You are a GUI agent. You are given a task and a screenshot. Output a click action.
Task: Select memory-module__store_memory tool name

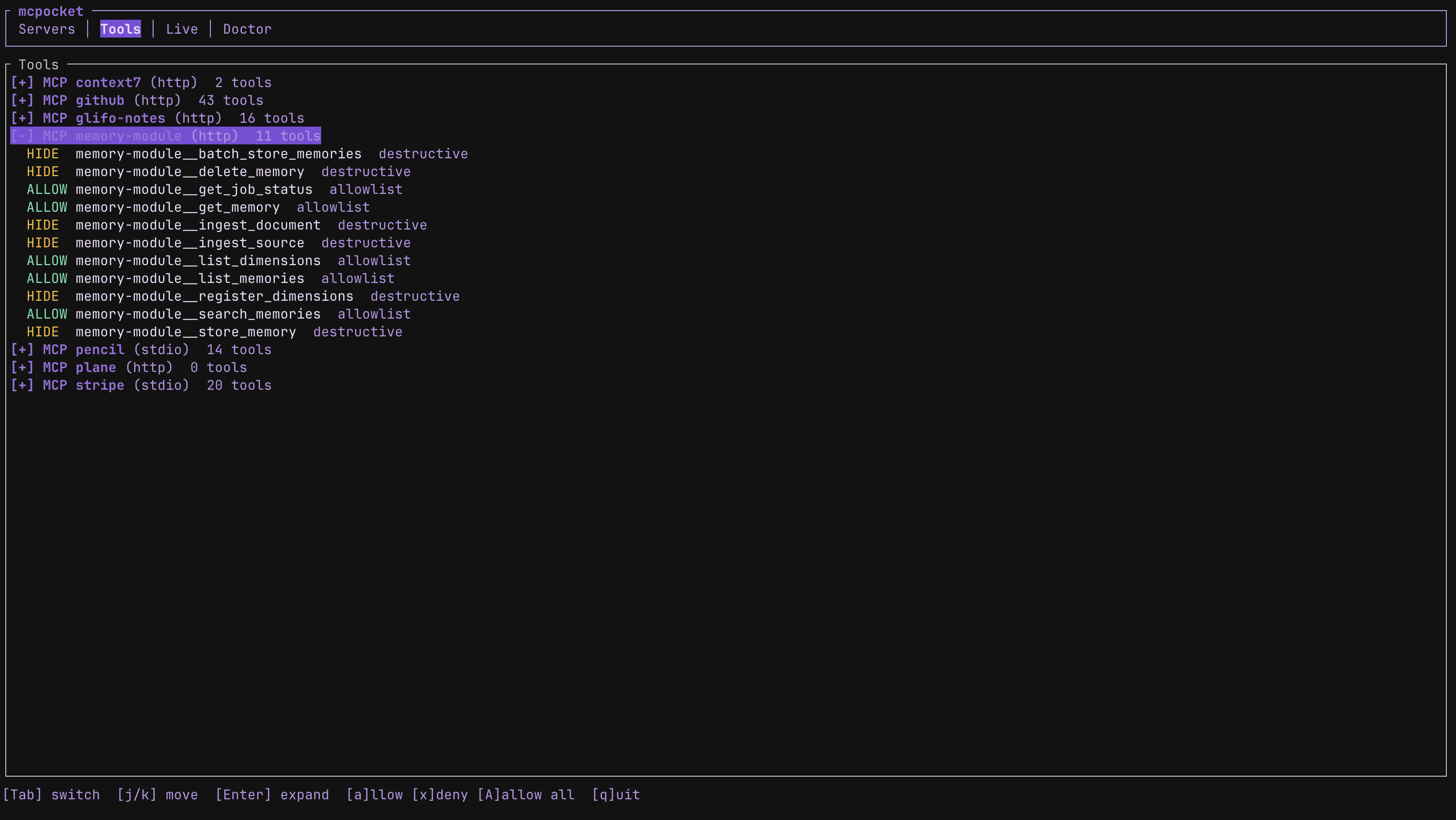tap(186, 332)
